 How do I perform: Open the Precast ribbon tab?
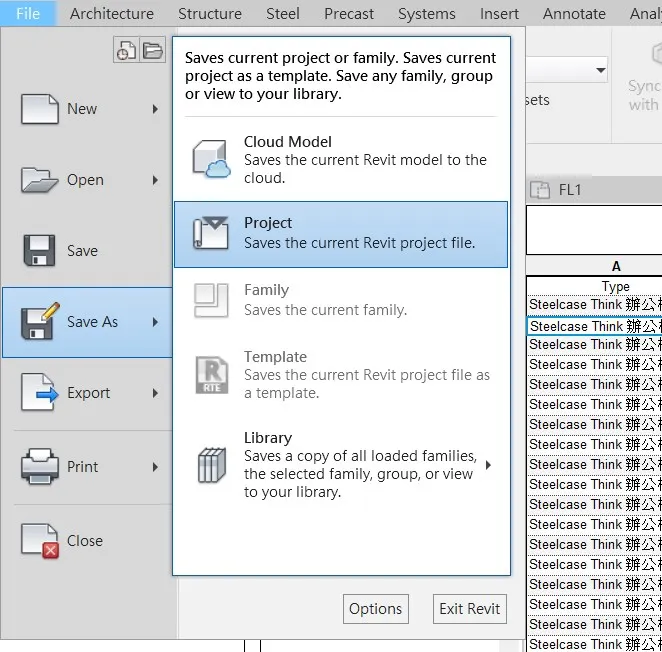click(349, 14)
